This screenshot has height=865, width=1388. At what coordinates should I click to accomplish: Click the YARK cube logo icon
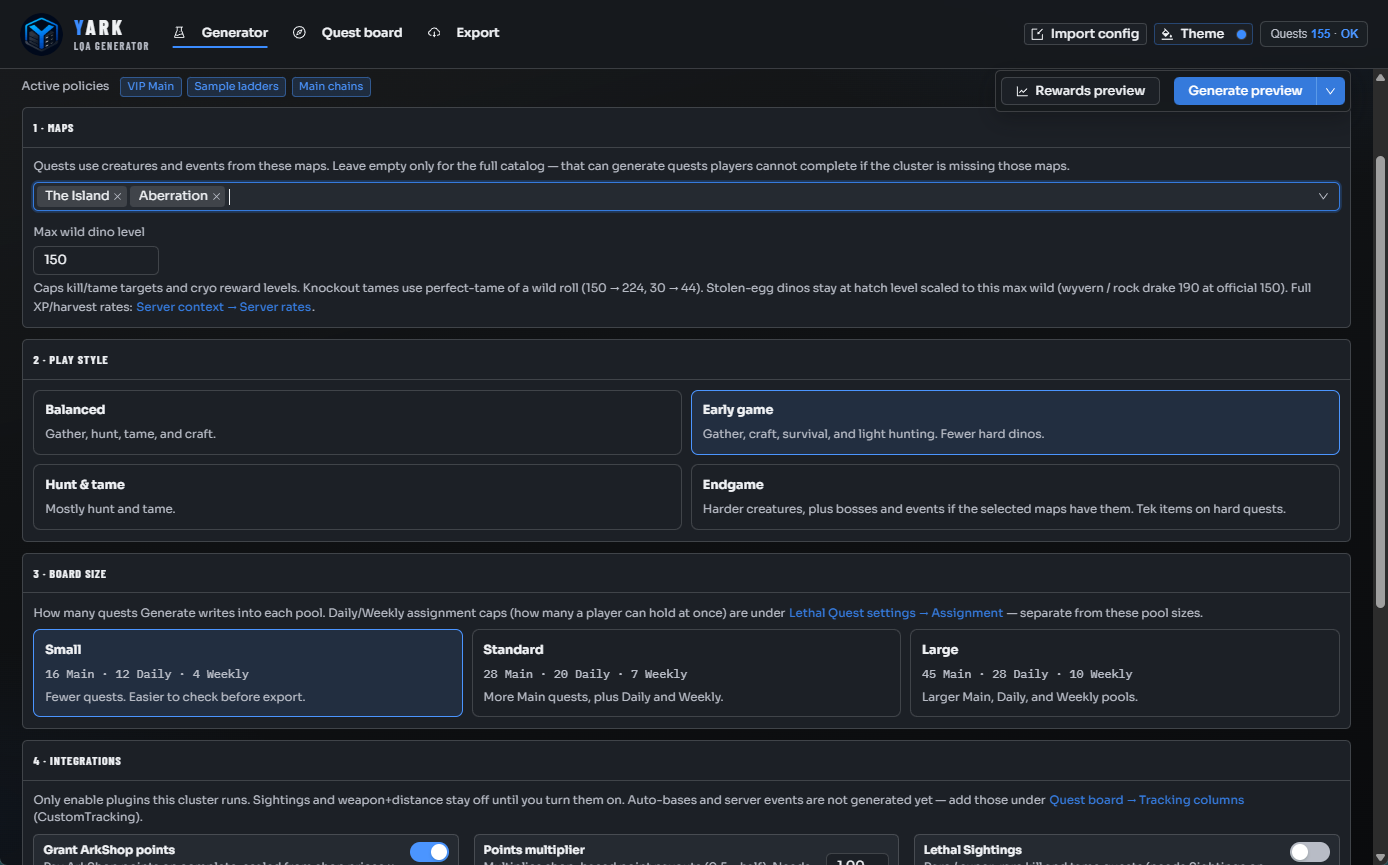point(42,34)
